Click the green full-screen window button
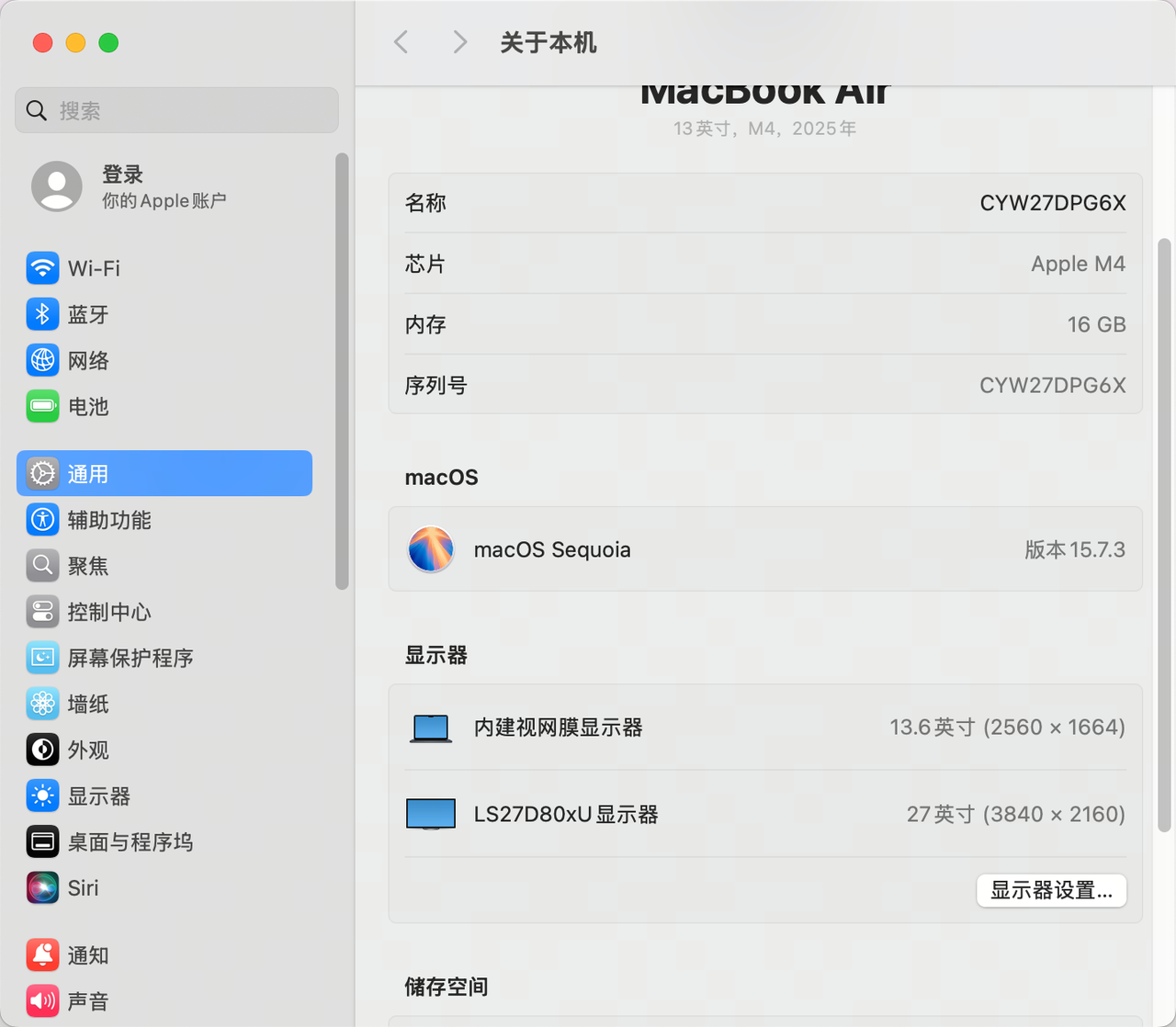1176x1027 pixels. [x=108, y=42]
